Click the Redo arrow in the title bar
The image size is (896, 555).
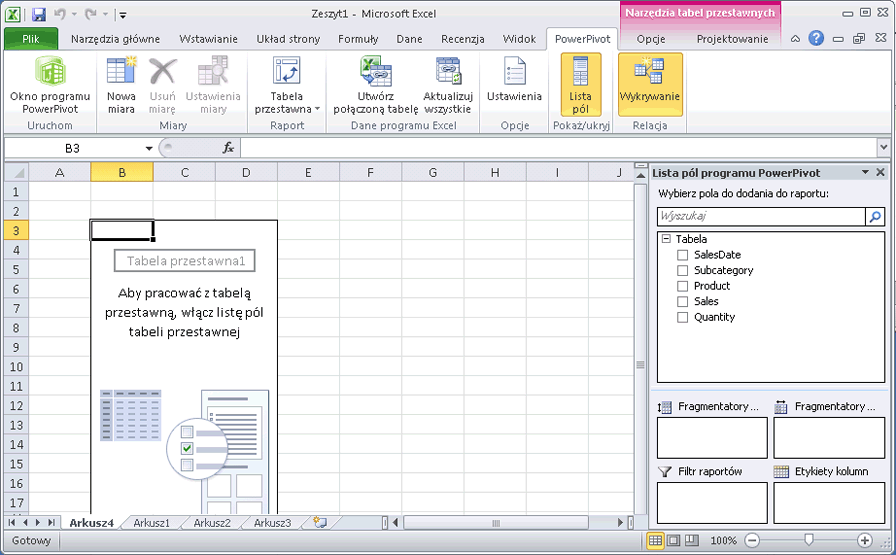coord(91,14)
